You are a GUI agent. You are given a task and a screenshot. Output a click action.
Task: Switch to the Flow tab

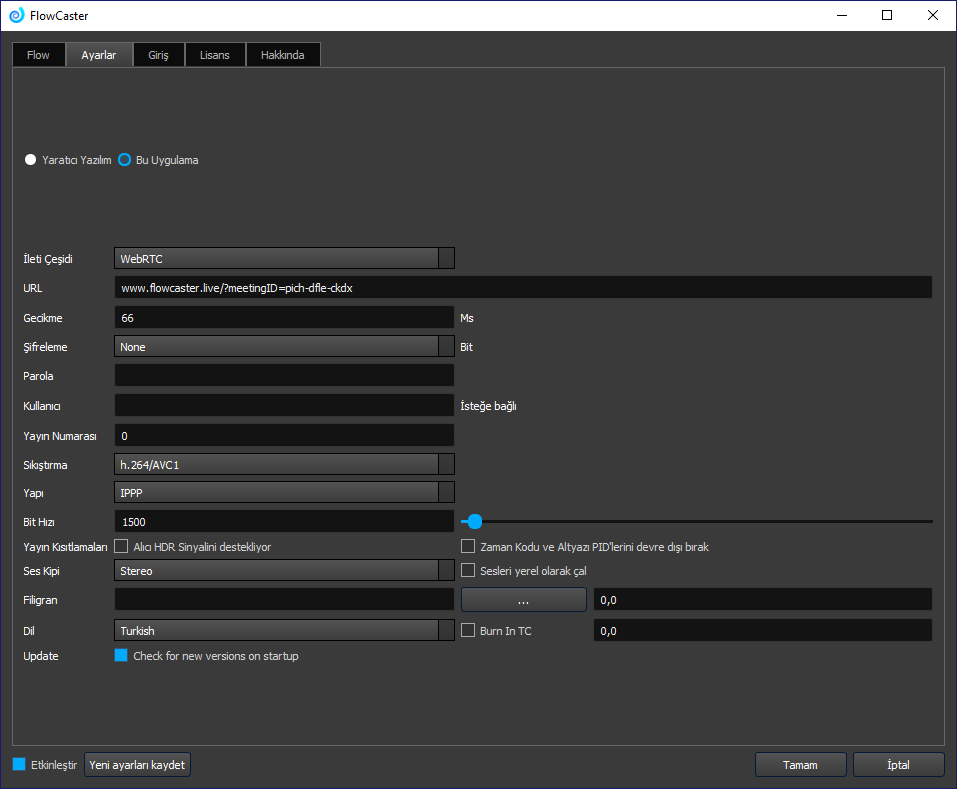(38, 55)
